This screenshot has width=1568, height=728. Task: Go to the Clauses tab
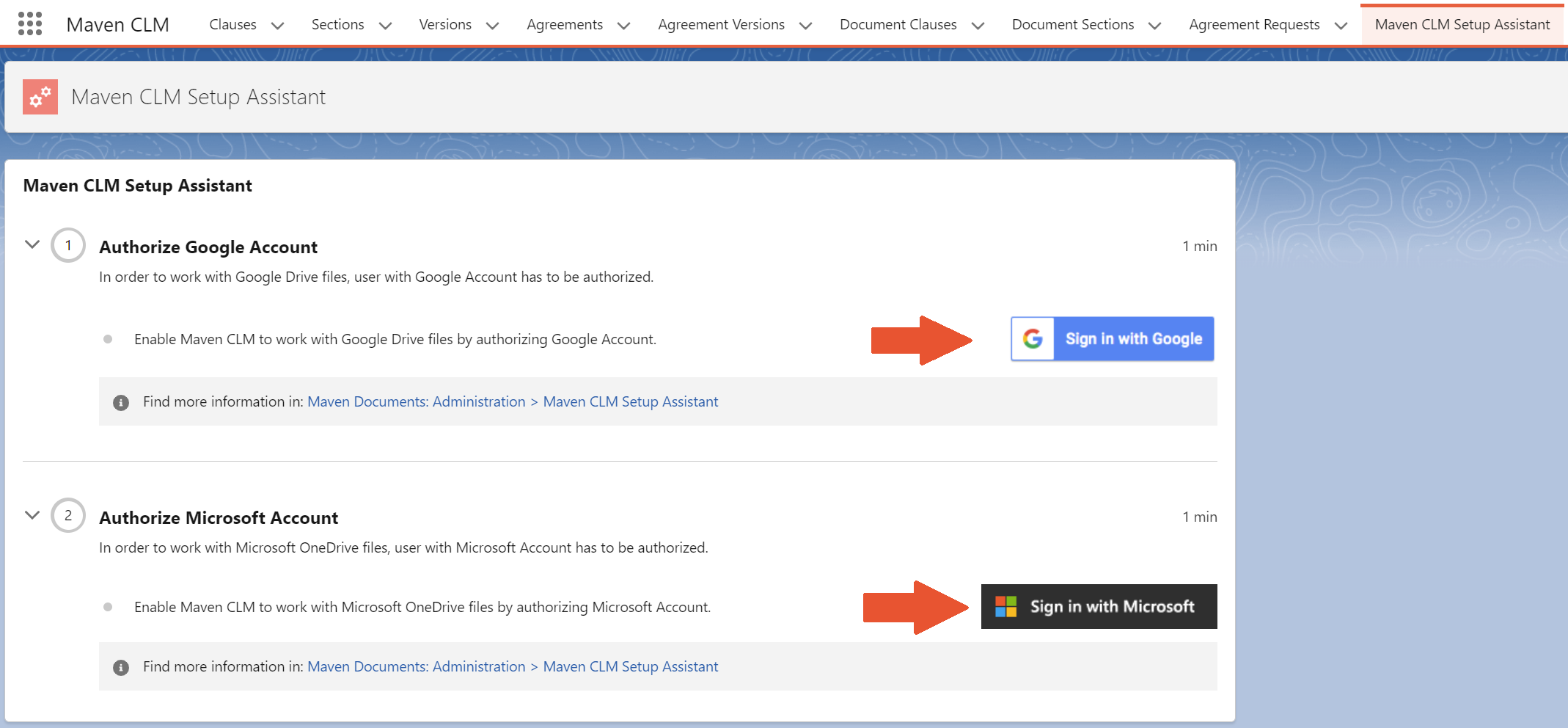232,24
